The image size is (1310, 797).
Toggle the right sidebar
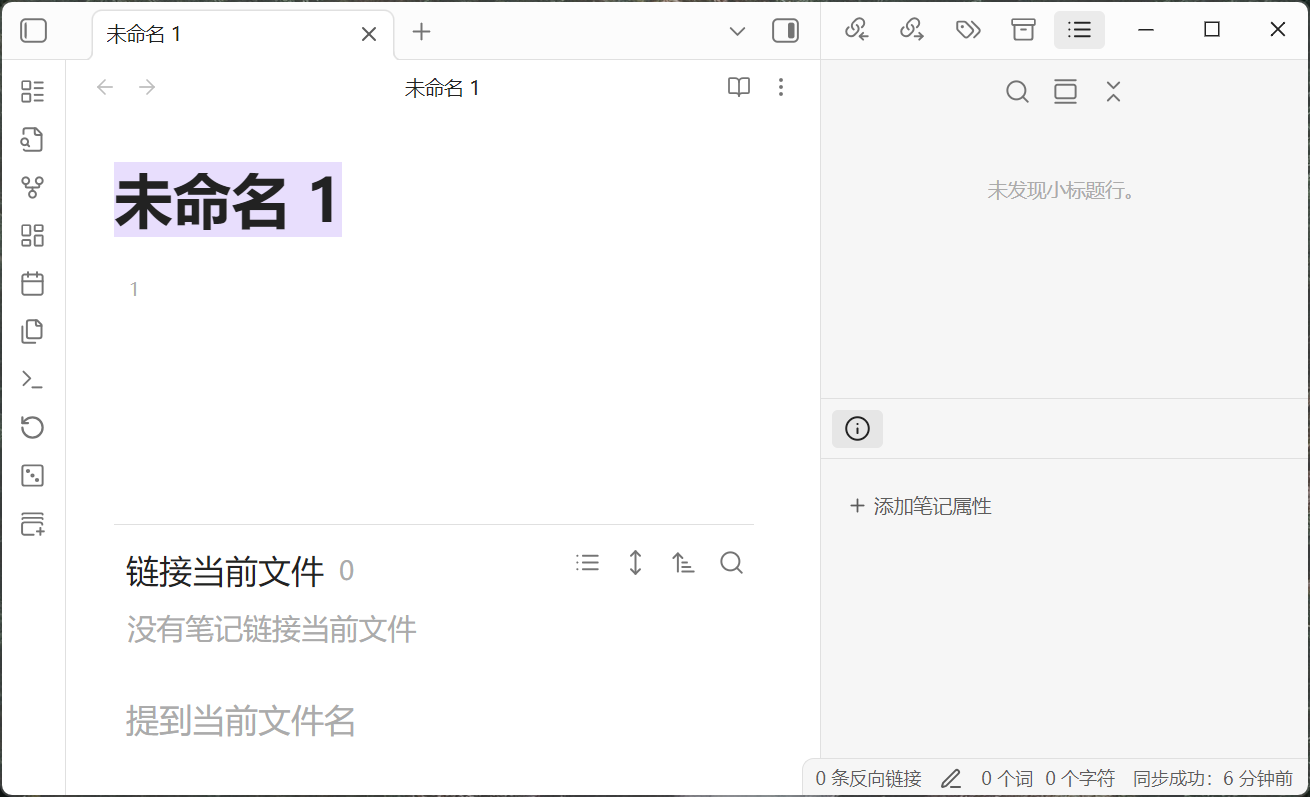click(x=785, y=31)
